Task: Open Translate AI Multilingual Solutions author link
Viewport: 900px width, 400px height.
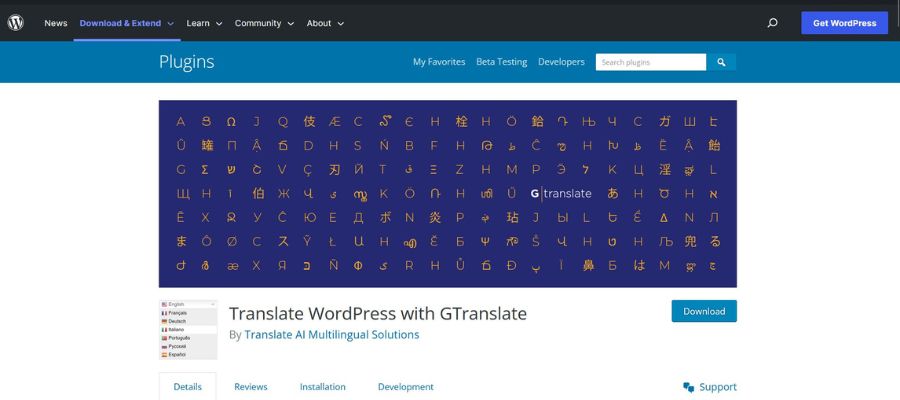Action: click(x=332, y=335)
